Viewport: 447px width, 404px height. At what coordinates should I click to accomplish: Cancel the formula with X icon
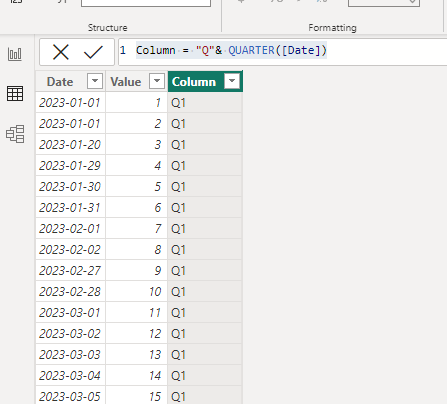pyautogui.click(x=61, y=52)
